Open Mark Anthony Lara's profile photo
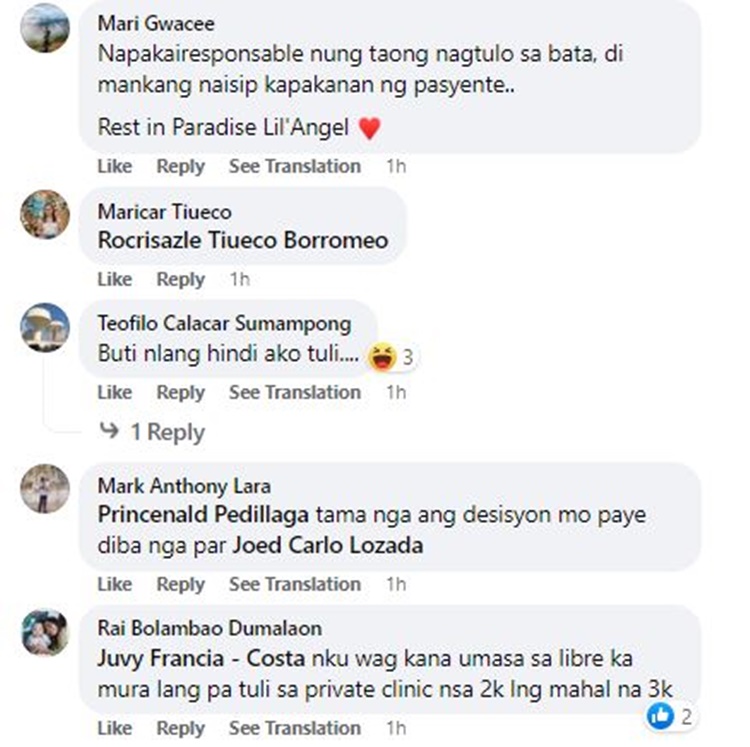The image size is (750, 747). (x=45, y=489)
